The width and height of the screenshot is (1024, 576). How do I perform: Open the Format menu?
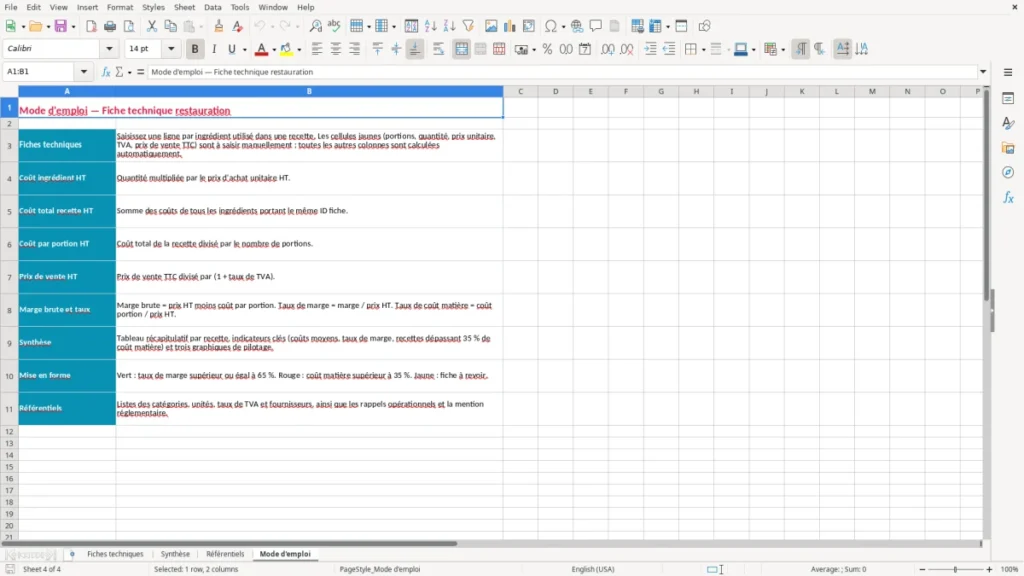pos(120,7)
